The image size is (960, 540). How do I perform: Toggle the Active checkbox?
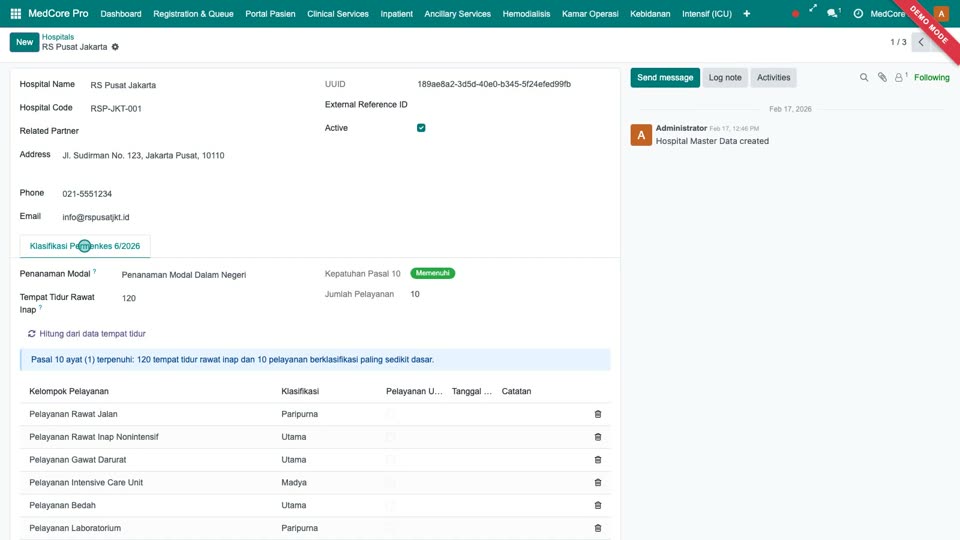pos(421,128)
